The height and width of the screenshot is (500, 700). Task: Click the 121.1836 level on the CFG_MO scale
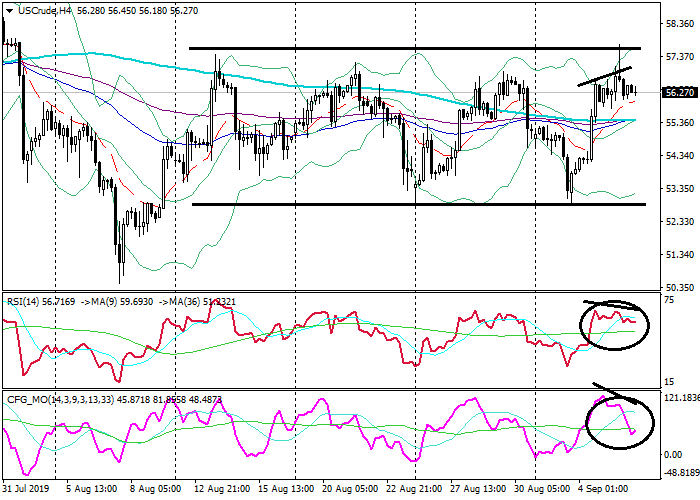pyautogui.click(x=679, y=398)
